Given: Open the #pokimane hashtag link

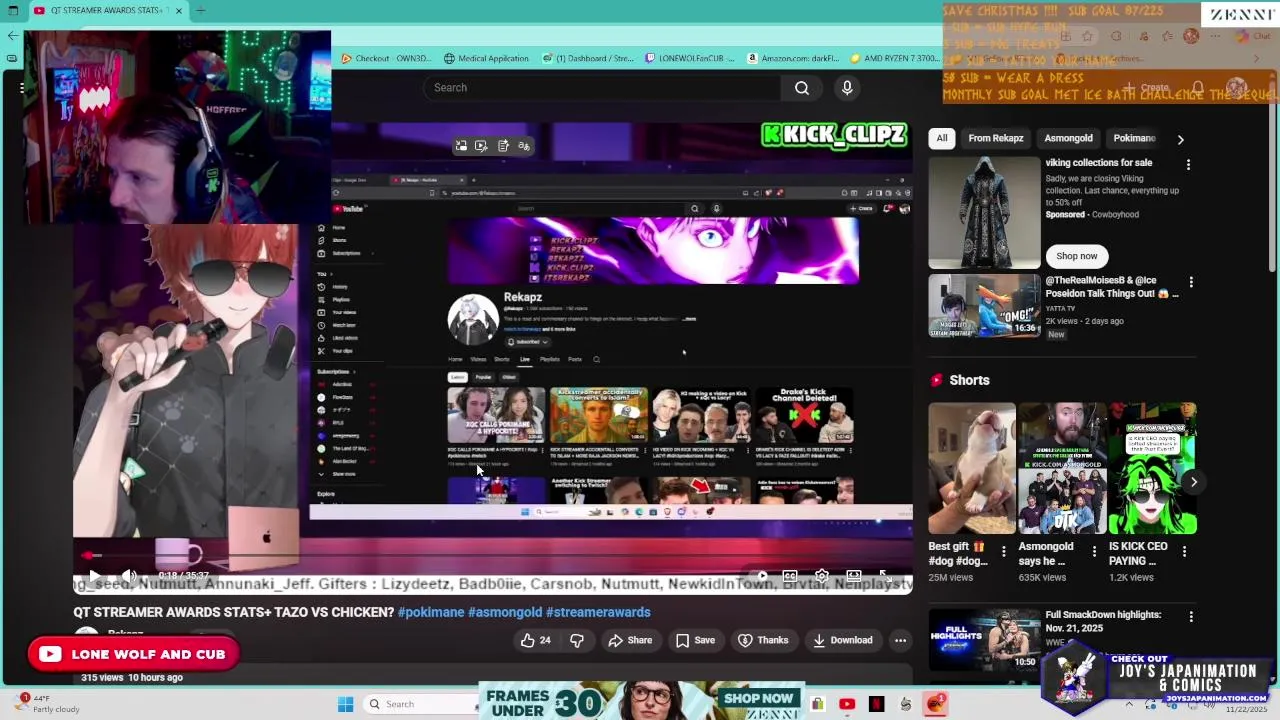Looking at the screenshot, I should click(x=431, y=612).
